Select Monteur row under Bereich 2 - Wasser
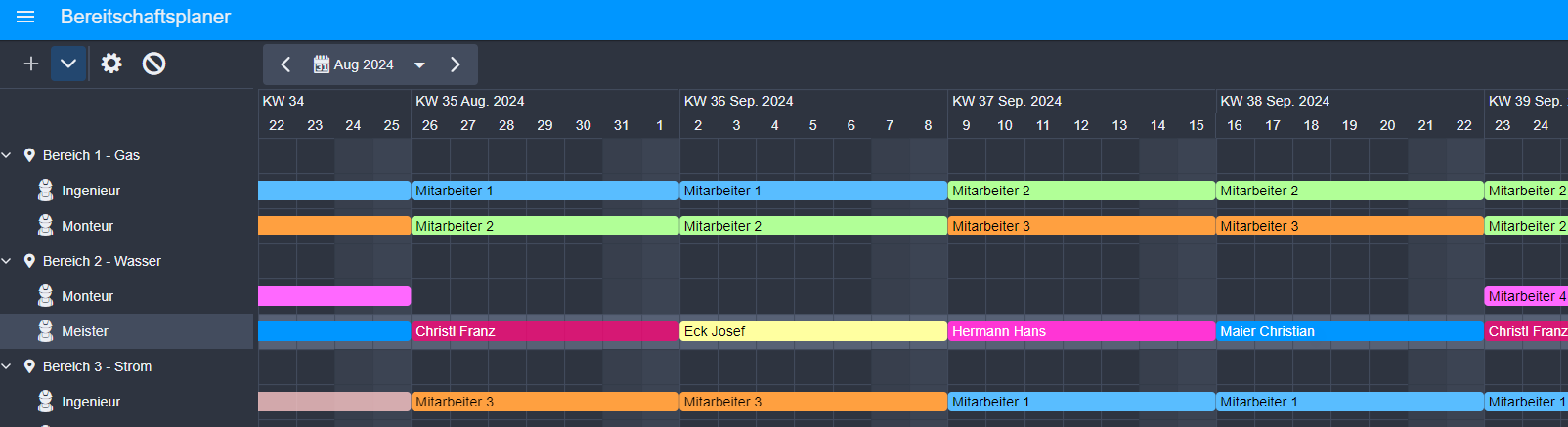The width and height of the screenshot is (1568, 427). (127, 296)
